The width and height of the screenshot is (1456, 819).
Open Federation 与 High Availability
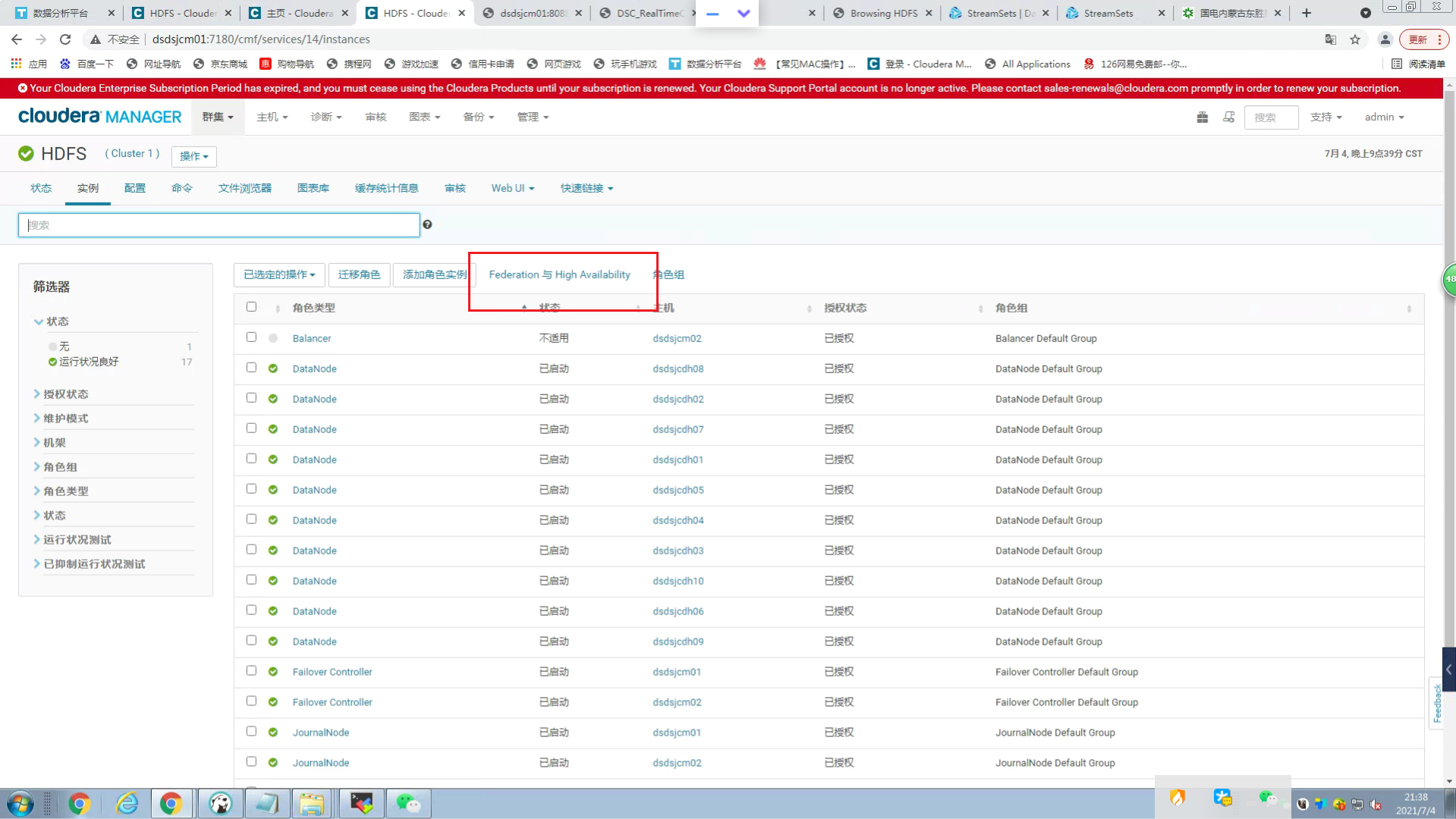[x=560, y=275]
